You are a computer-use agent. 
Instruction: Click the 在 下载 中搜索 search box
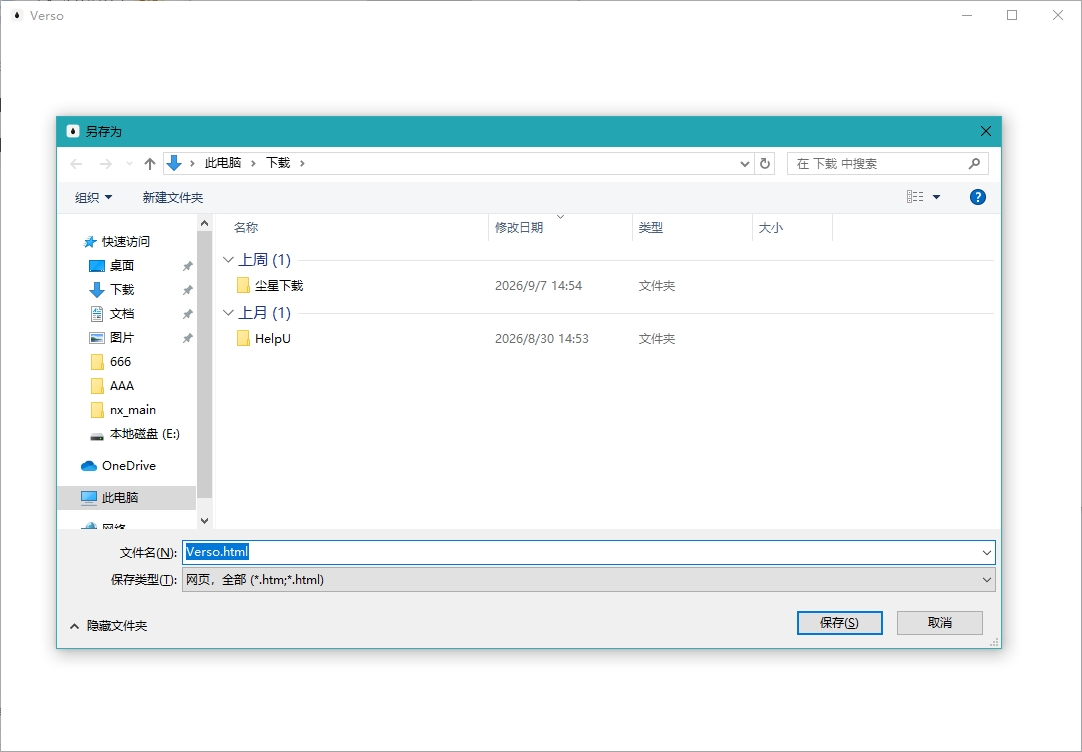pos(887,164)
